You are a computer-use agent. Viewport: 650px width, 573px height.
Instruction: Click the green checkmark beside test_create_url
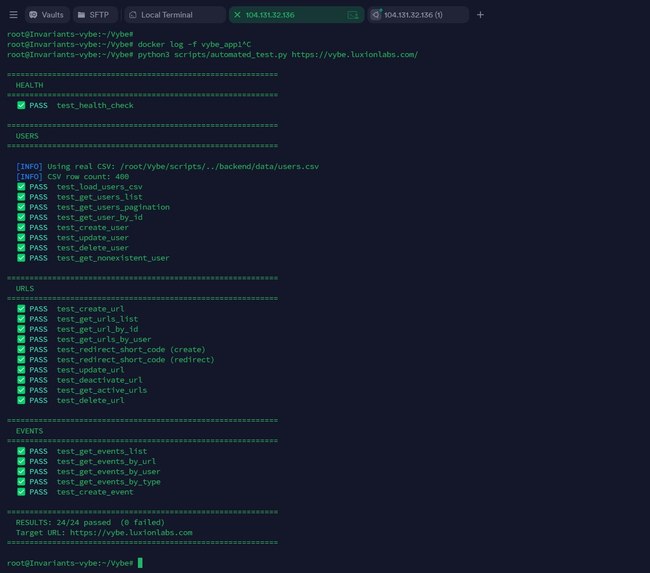[21, 309]
